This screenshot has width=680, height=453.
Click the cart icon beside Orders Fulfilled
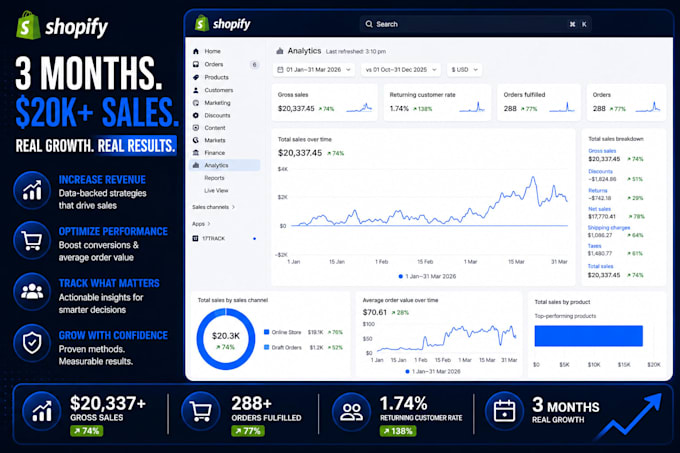pyautogui.click(x=200, y=411)
